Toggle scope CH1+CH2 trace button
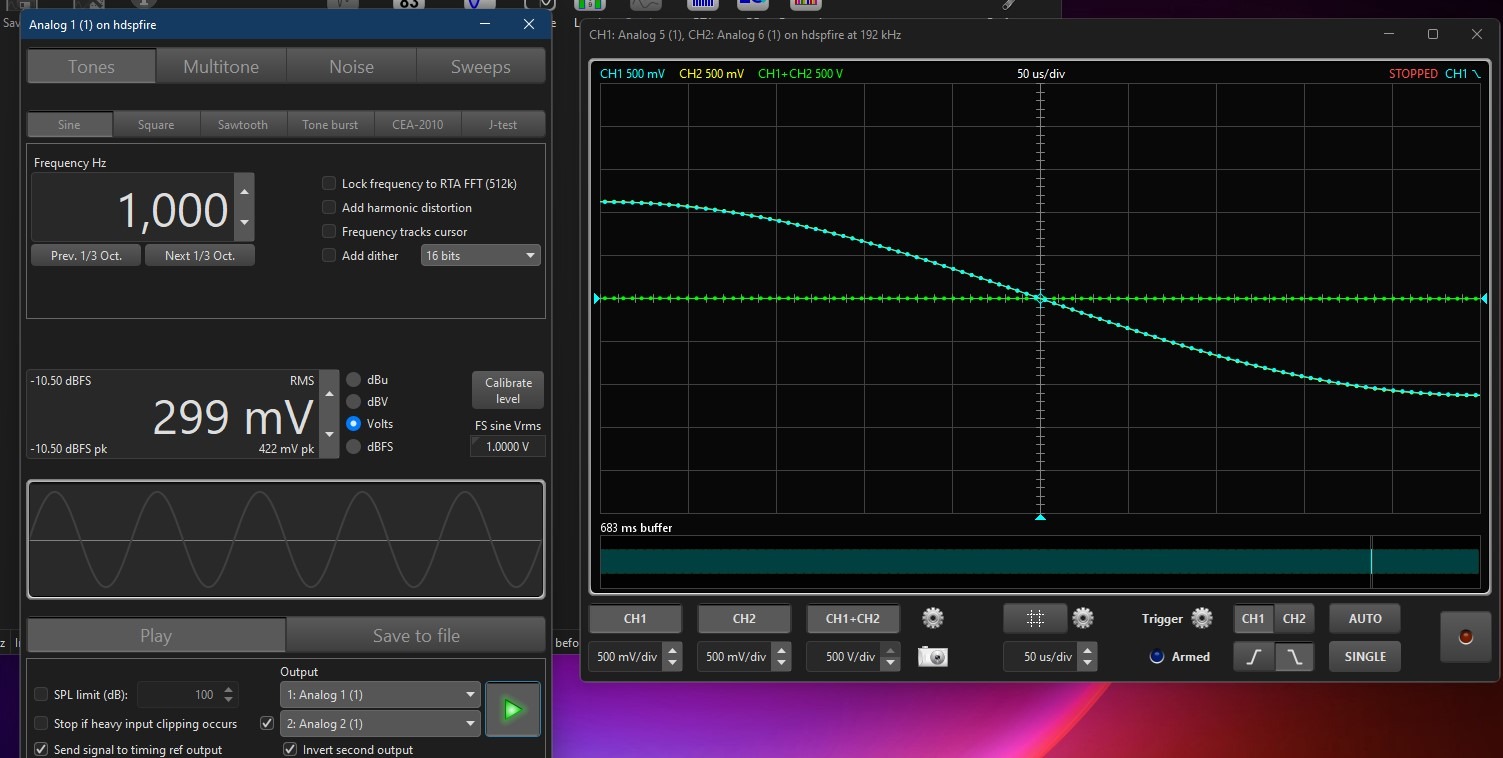This screenshot has width=1503, height=758. (x=853, y=619)
